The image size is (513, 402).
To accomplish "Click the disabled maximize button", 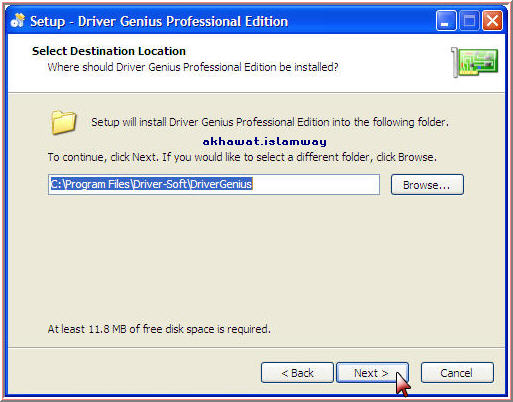I will click(x=469, y=21).
